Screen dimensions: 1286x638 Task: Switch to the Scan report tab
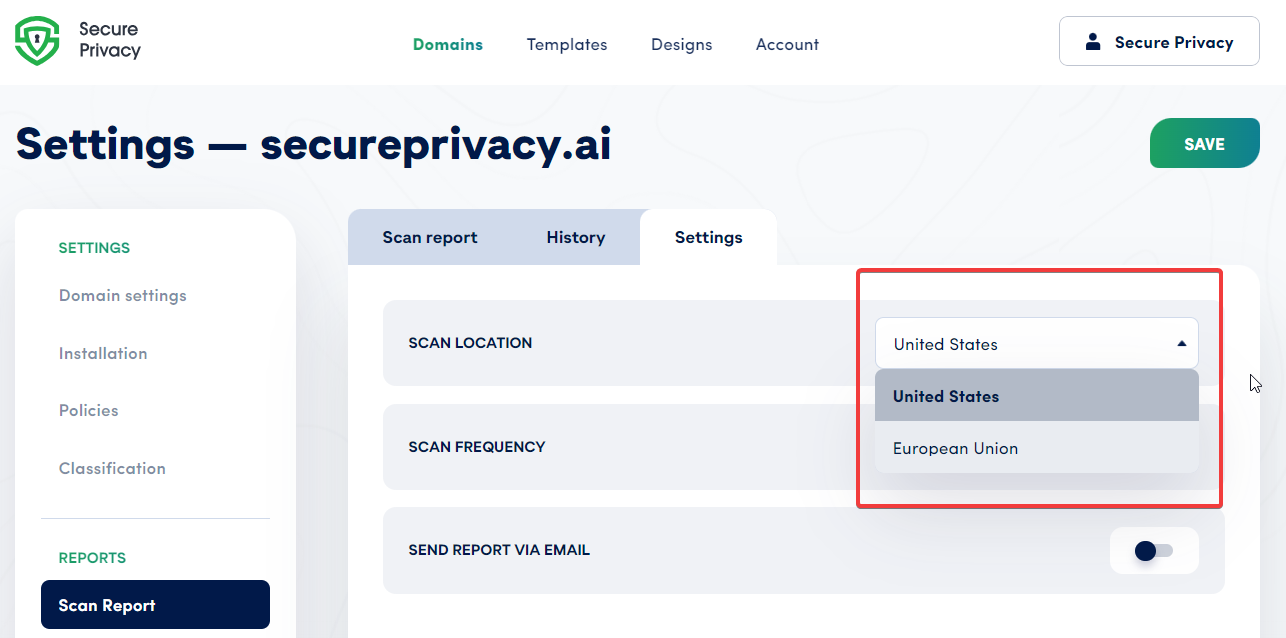428,237
